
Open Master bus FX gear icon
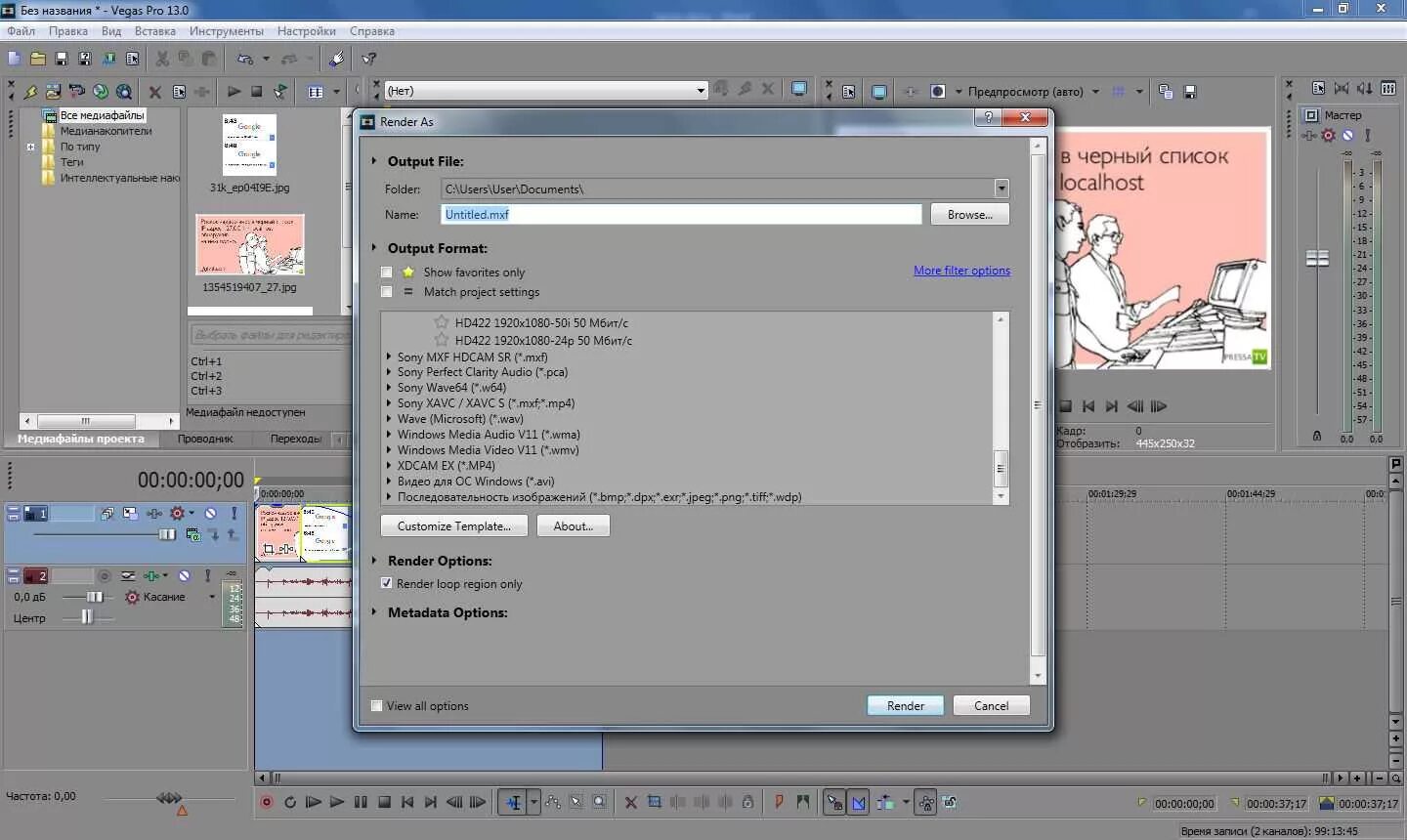pyautogui.click(x=1328, y=136)
